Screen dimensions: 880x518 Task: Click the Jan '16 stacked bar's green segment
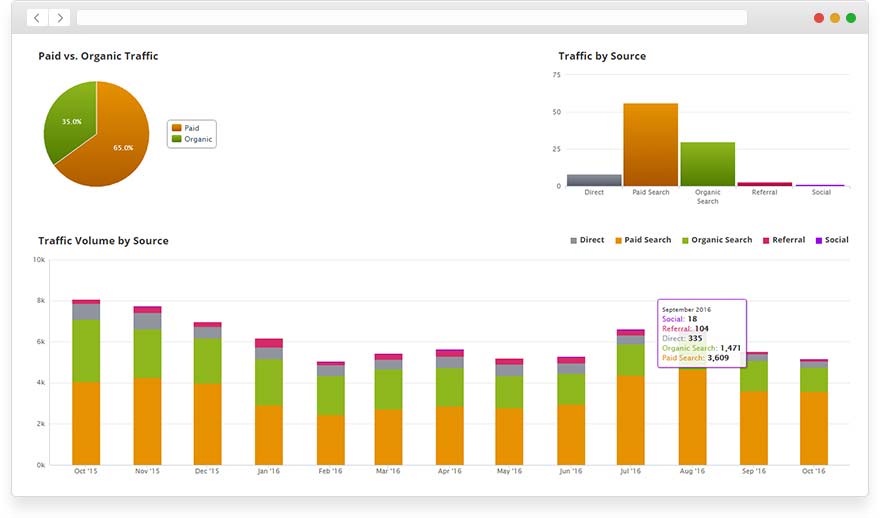[x=269, y=382]
